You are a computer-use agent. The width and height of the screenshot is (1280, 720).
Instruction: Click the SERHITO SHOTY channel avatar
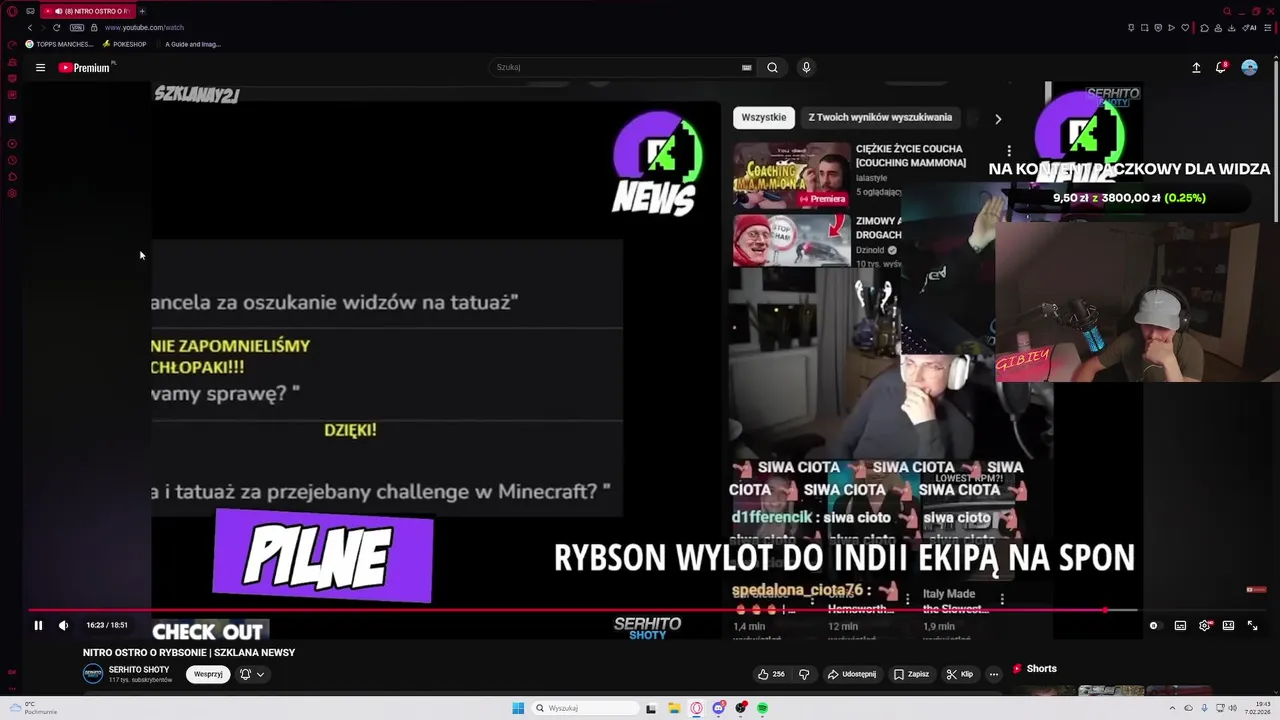pyautogui.click(x=93, y=674)
